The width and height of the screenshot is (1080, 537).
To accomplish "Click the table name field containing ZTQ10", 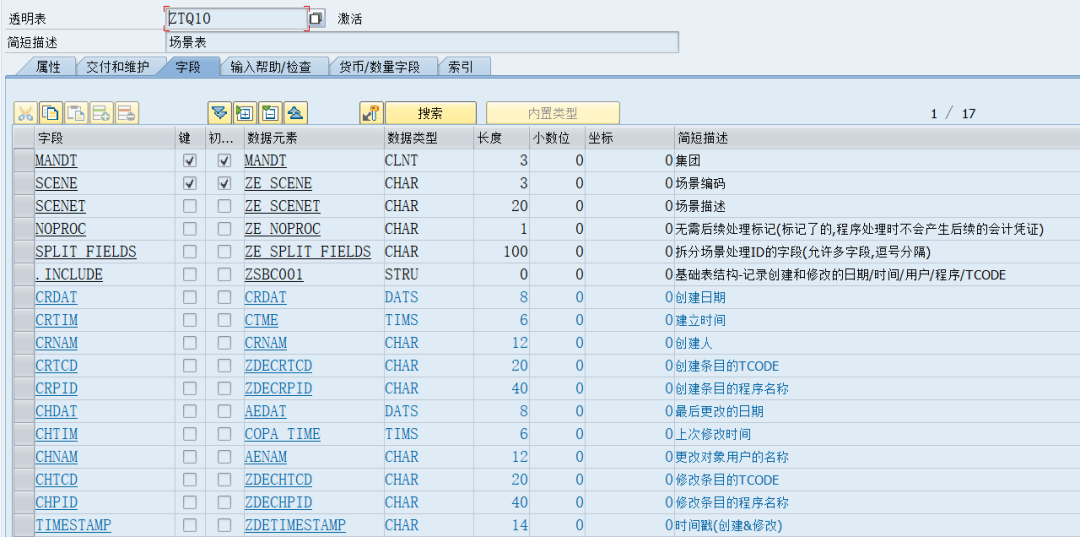I will click(x=235, y=19).
